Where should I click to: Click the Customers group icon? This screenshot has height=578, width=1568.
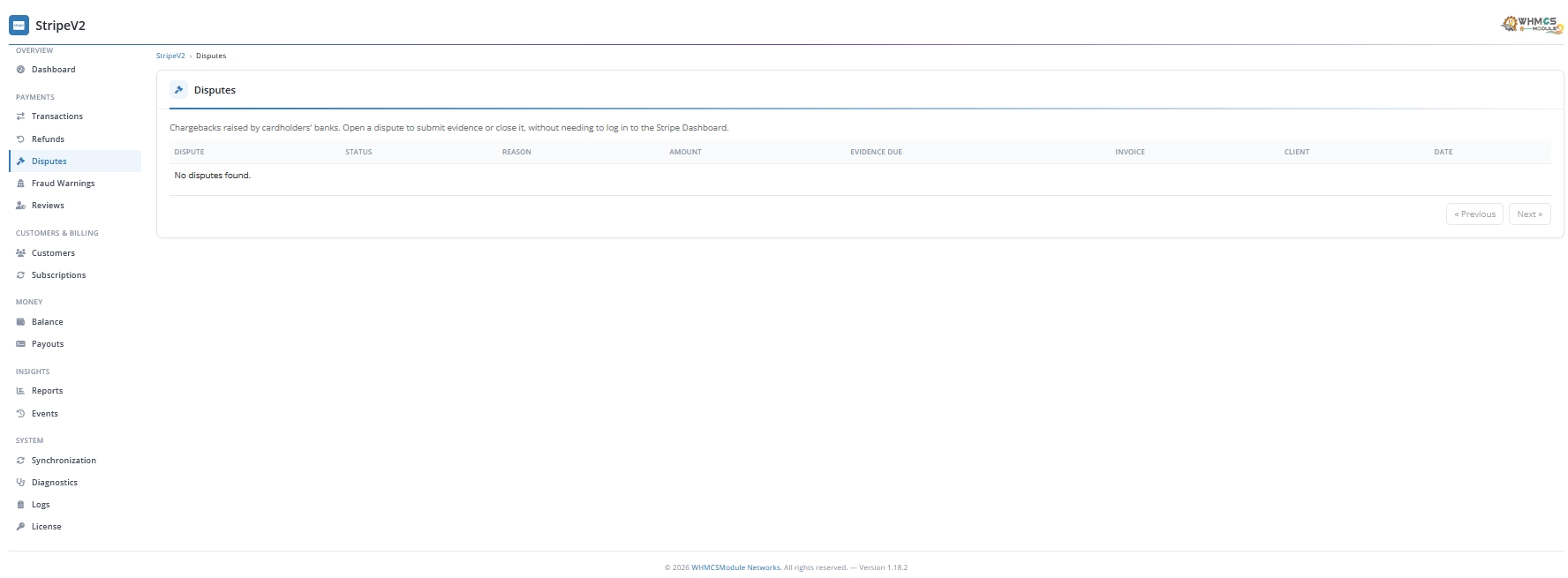click(21, 253)
